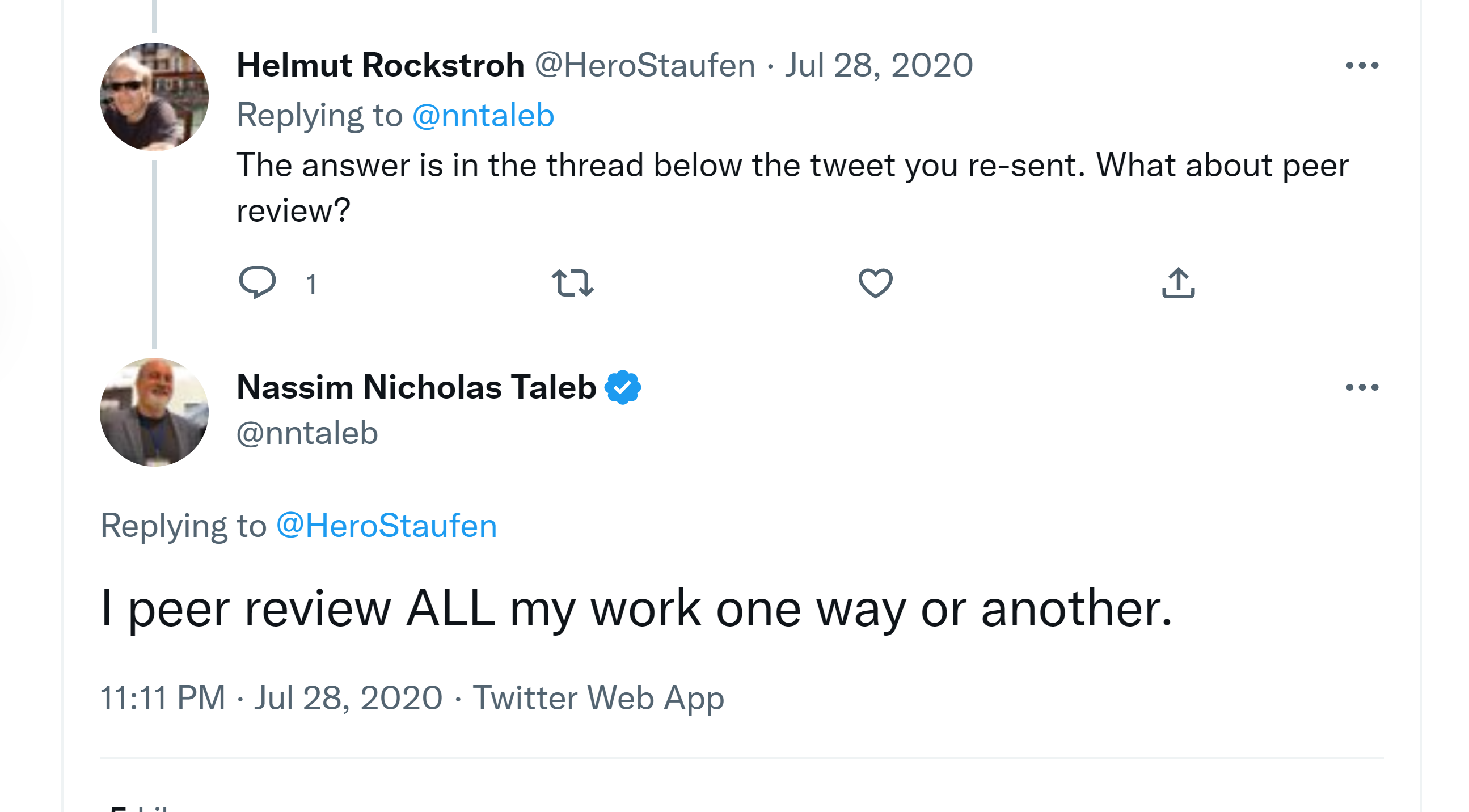Screen dimensions: 1469x812
Task: Click the "I peer review ALL my work" text
Action: click(636, 609)
